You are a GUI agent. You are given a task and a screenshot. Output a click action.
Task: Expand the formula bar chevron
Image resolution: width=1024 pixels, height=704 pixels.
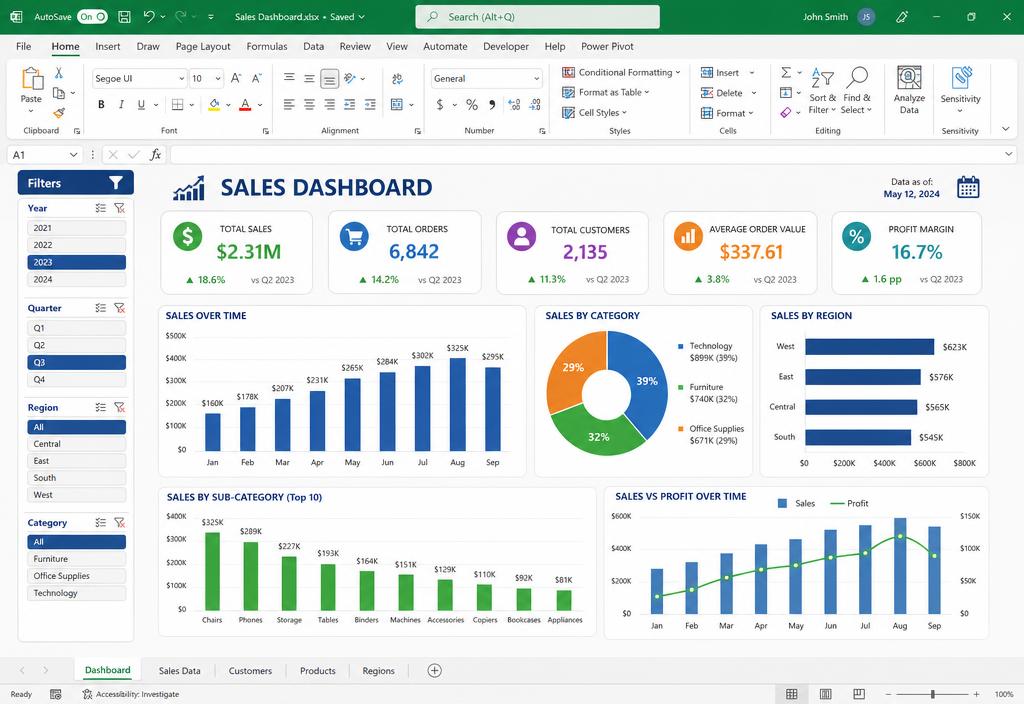click(x=1008, y=154)
